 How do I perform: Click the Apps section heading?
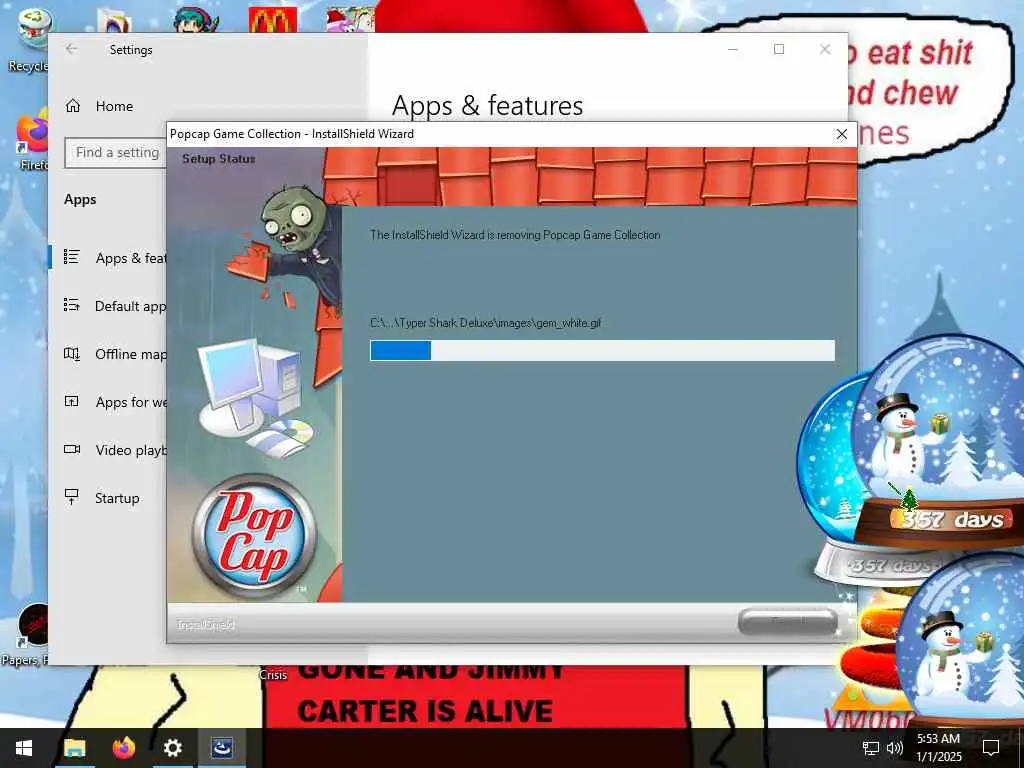80,199
